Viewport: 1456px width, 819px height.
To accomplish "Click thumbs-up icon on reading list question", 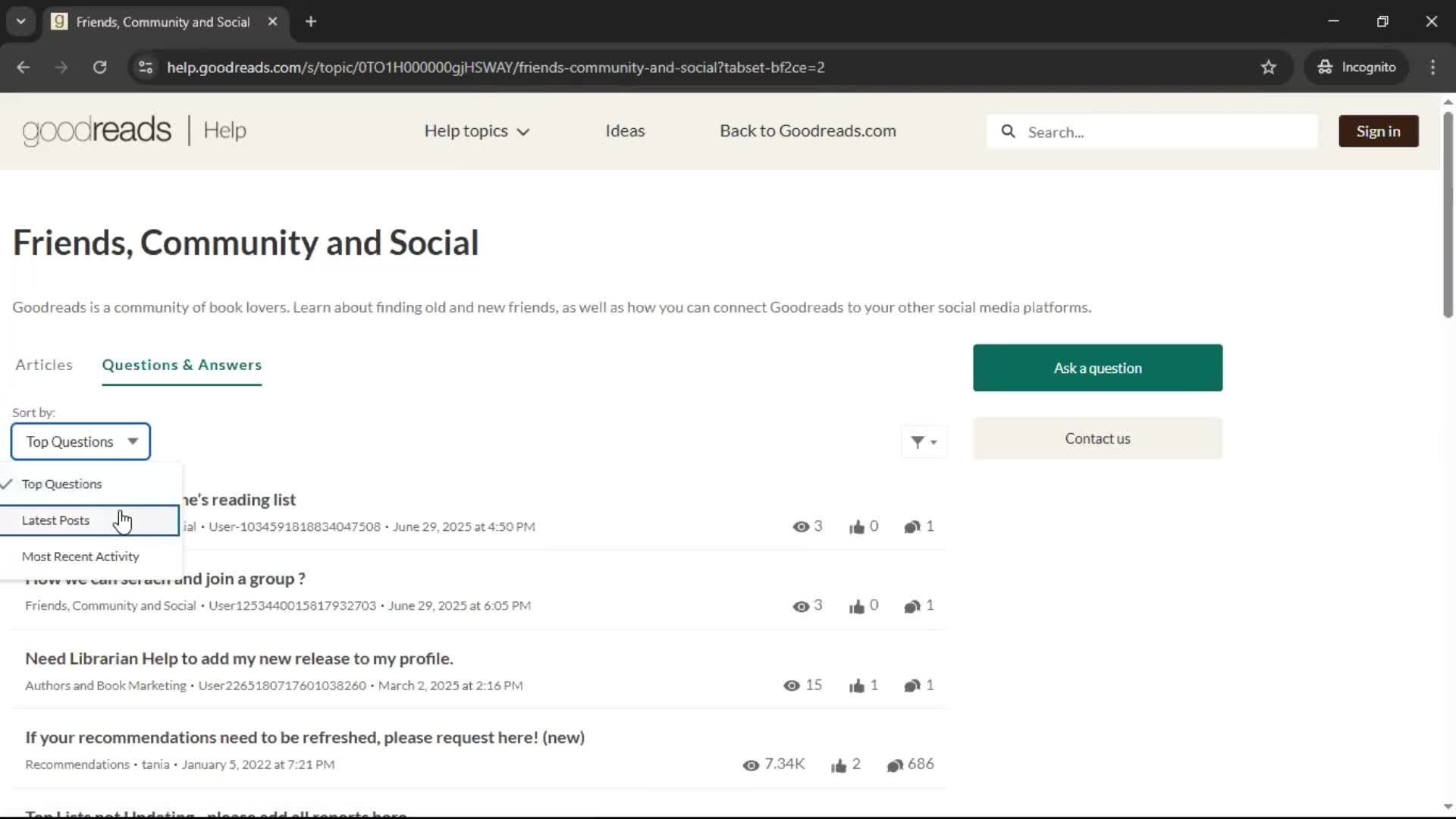I will click(857, 527).
